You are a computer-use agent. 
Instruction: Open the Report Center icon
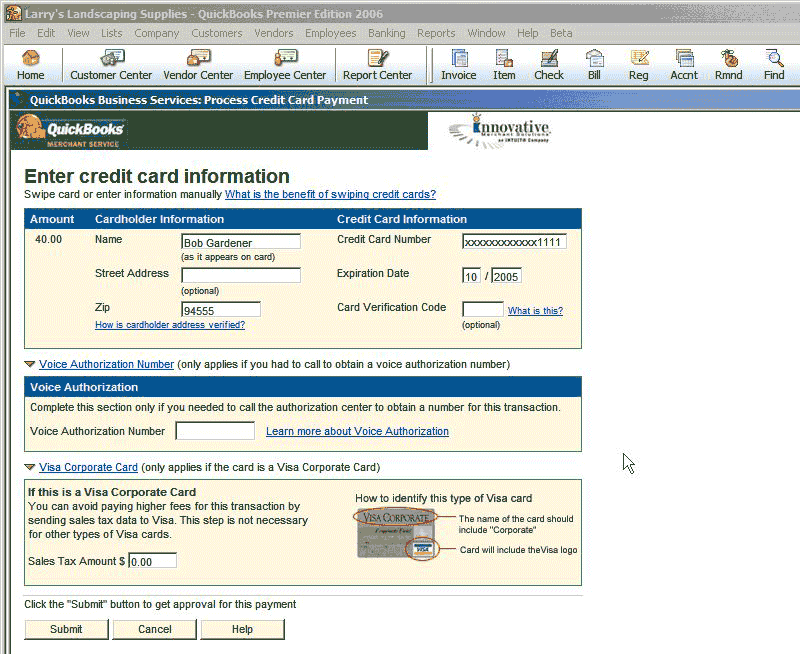click(377, 65)
